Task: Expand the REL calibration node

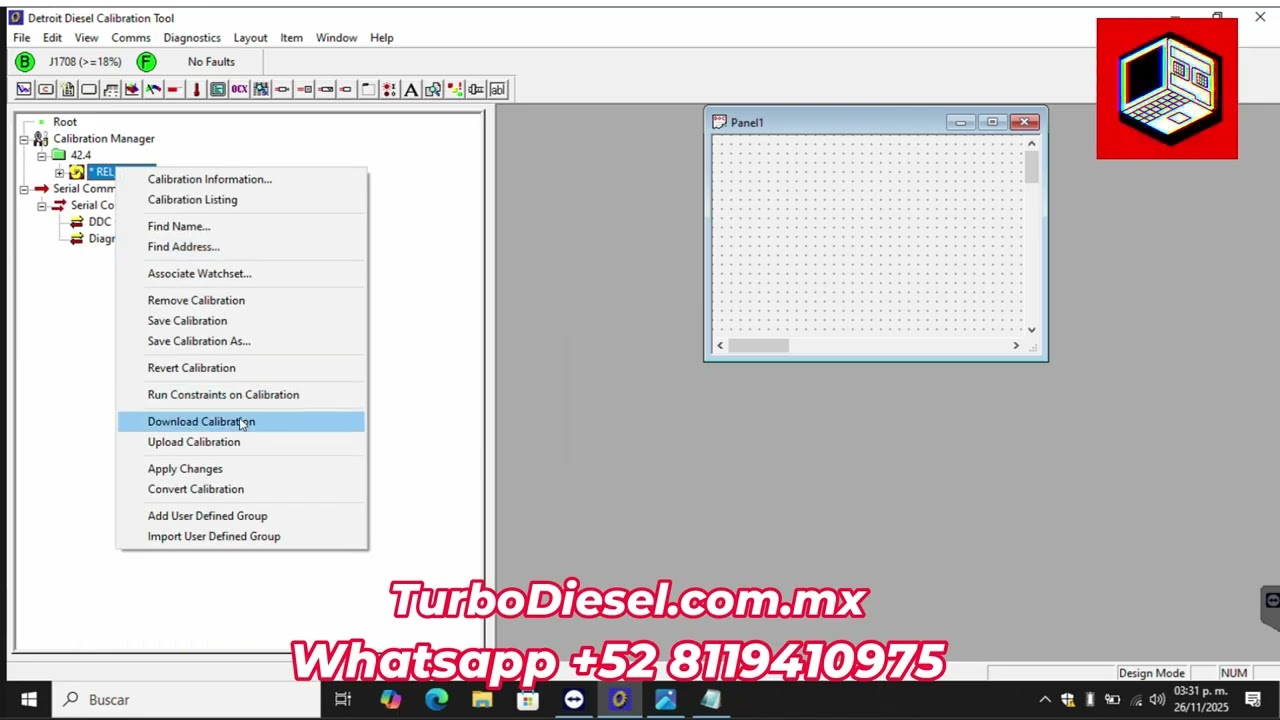Action: [60, 172]
